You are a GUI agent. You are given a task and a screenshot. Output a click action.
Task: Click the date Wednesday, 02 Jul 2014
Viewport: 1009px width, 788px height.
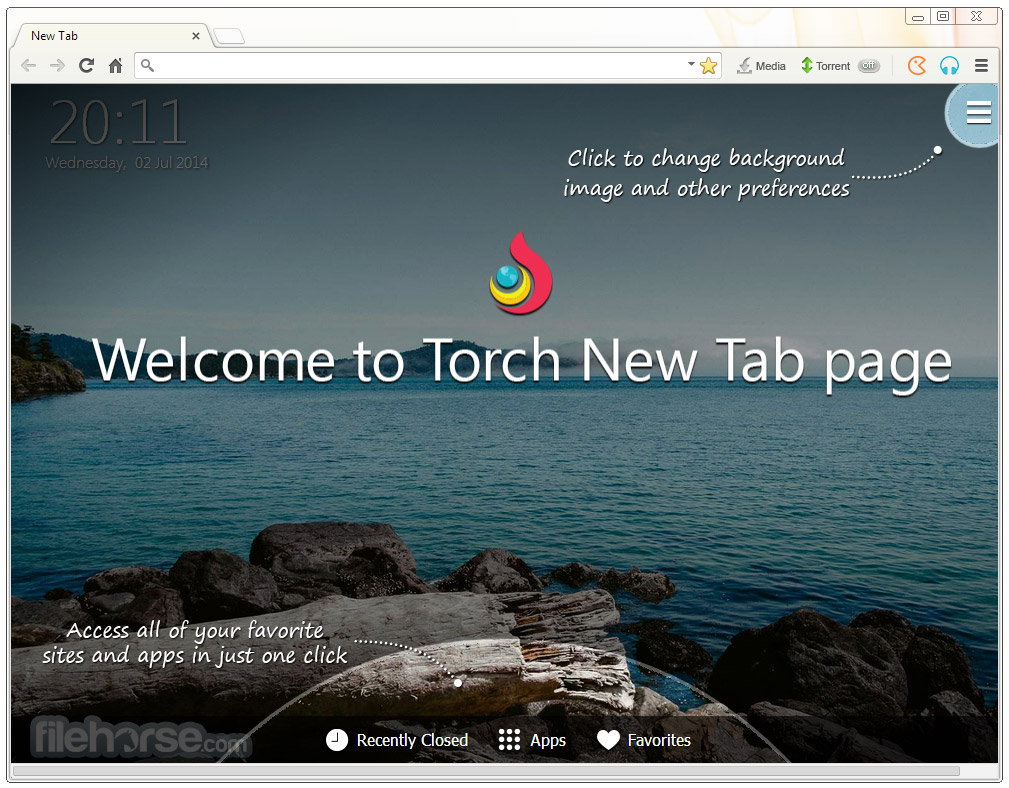pyautogui.click(x=127, y=163)
